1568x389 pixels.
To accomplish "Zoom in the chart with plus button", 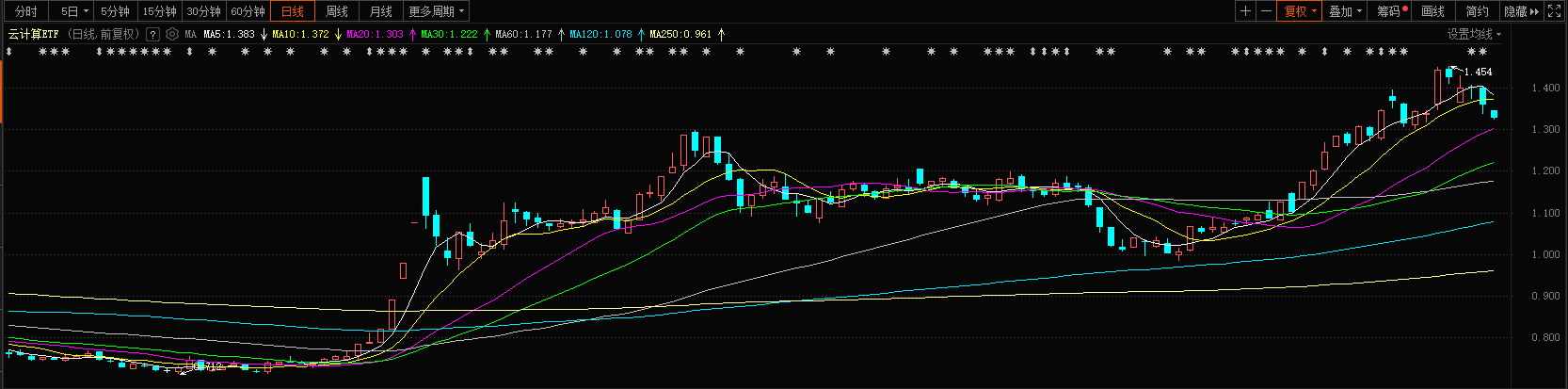I will [x=1245, y=11].
